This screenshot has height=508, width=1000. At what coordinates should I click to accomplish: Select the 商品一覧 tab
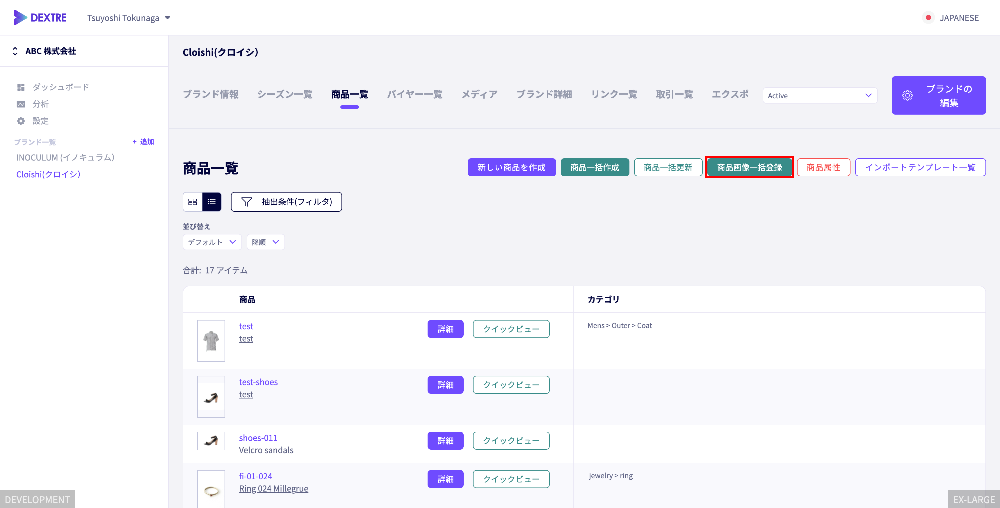click(x=349, y=94)
